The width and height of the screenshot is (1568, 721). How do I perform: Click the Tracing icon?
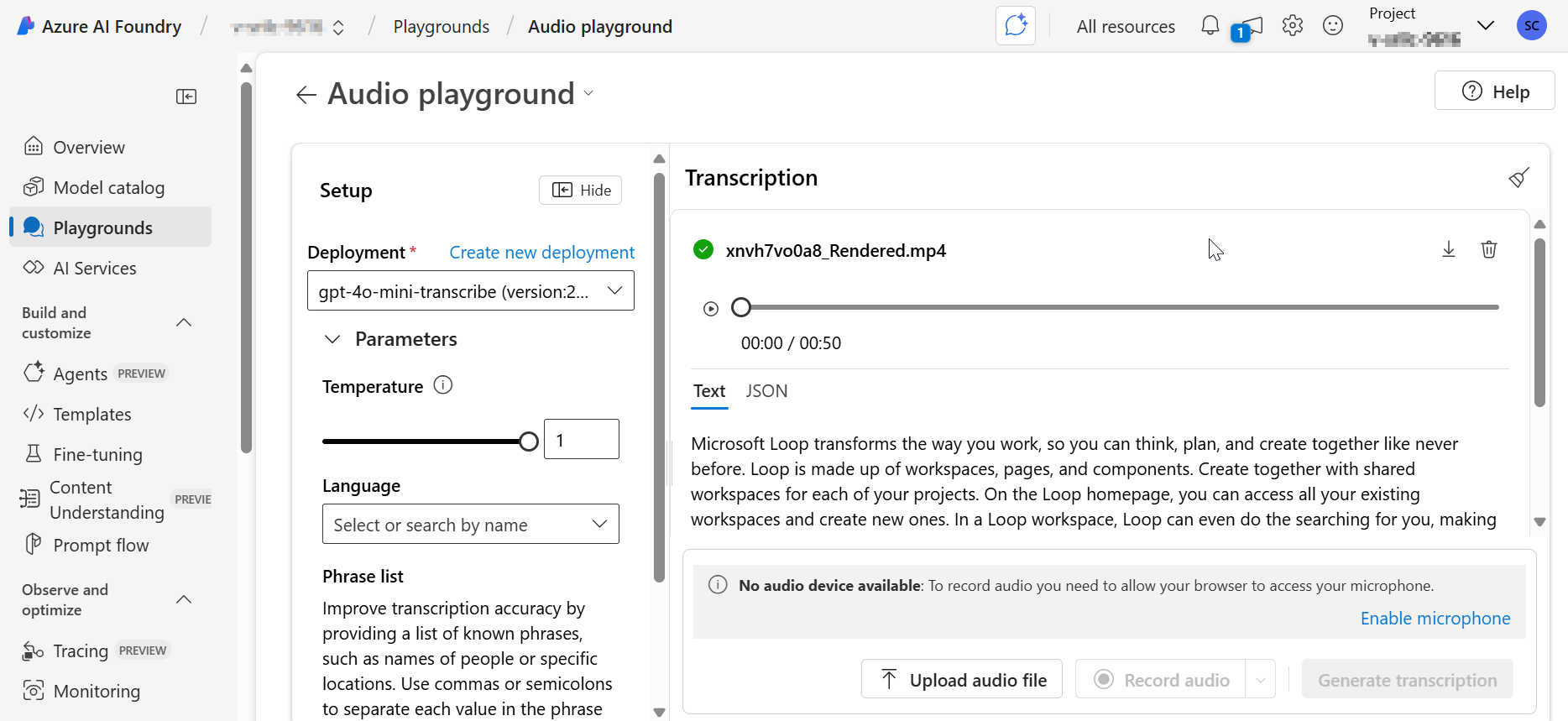pos(34,650)
